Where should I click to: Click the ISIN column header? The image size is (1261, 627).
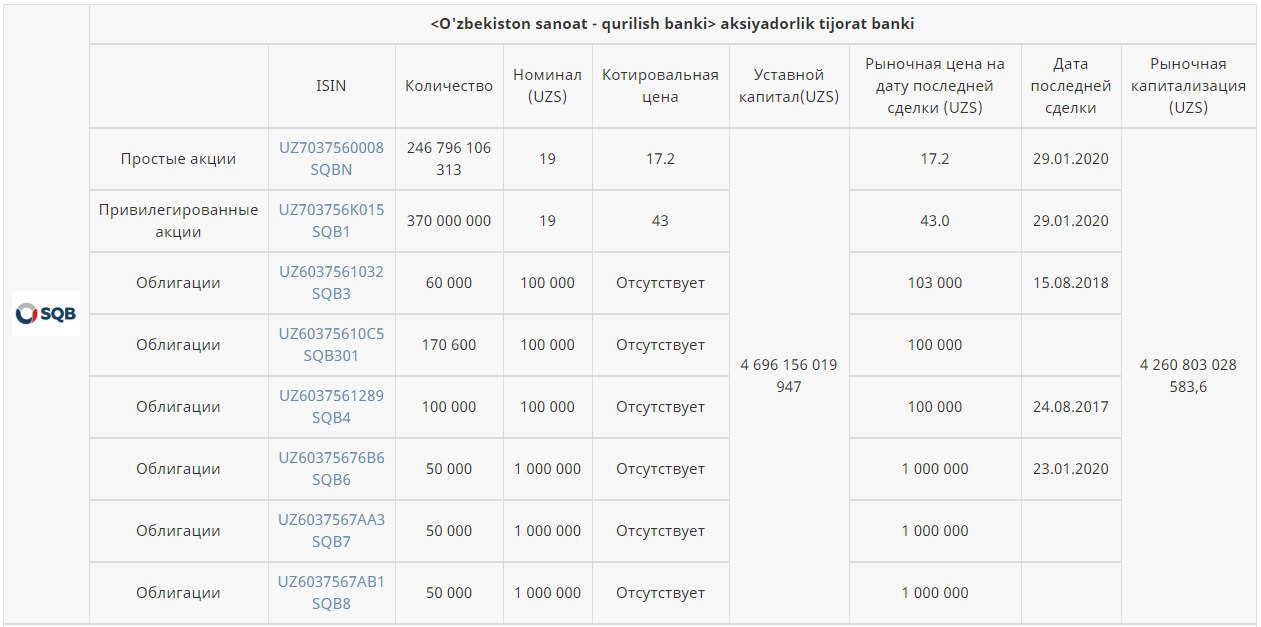pyautogui.click(x=331, y=86)
